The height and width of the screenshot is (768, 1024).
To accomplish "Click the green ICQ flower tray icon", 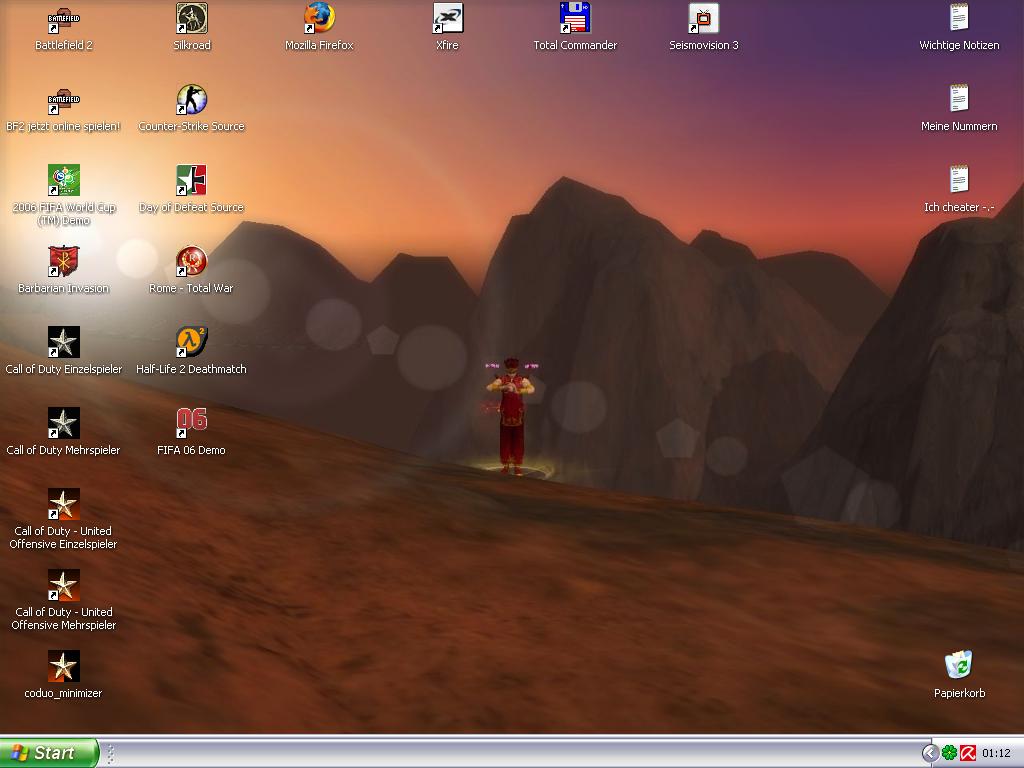I will pos(949,753).
